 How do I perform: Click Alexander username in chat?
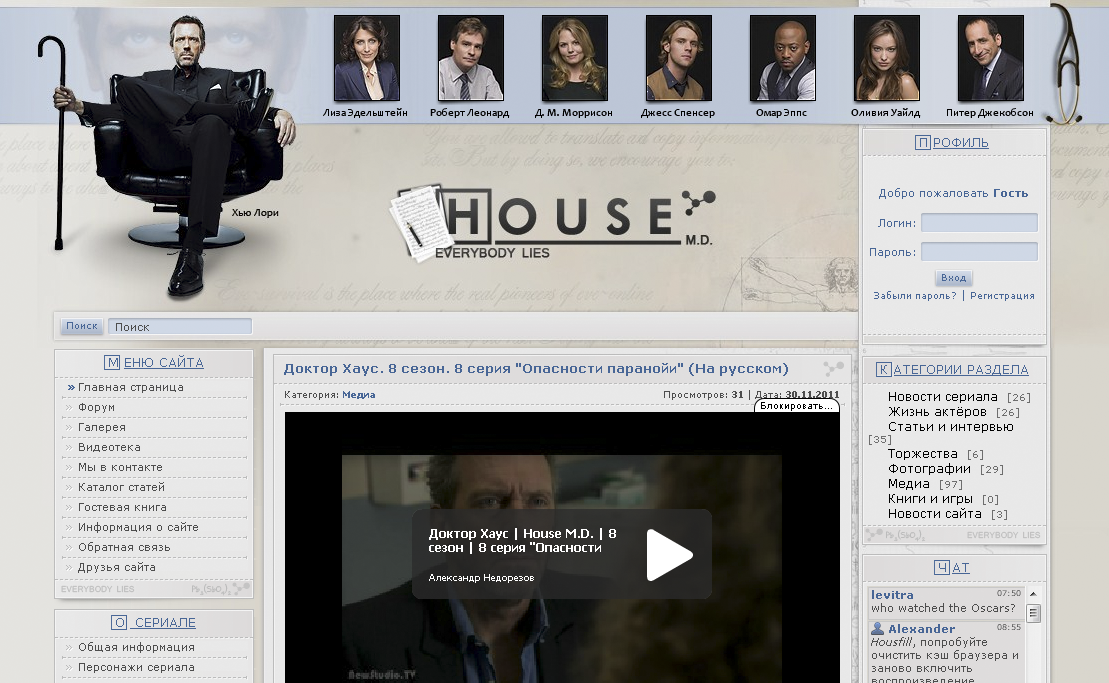(922, 629)
